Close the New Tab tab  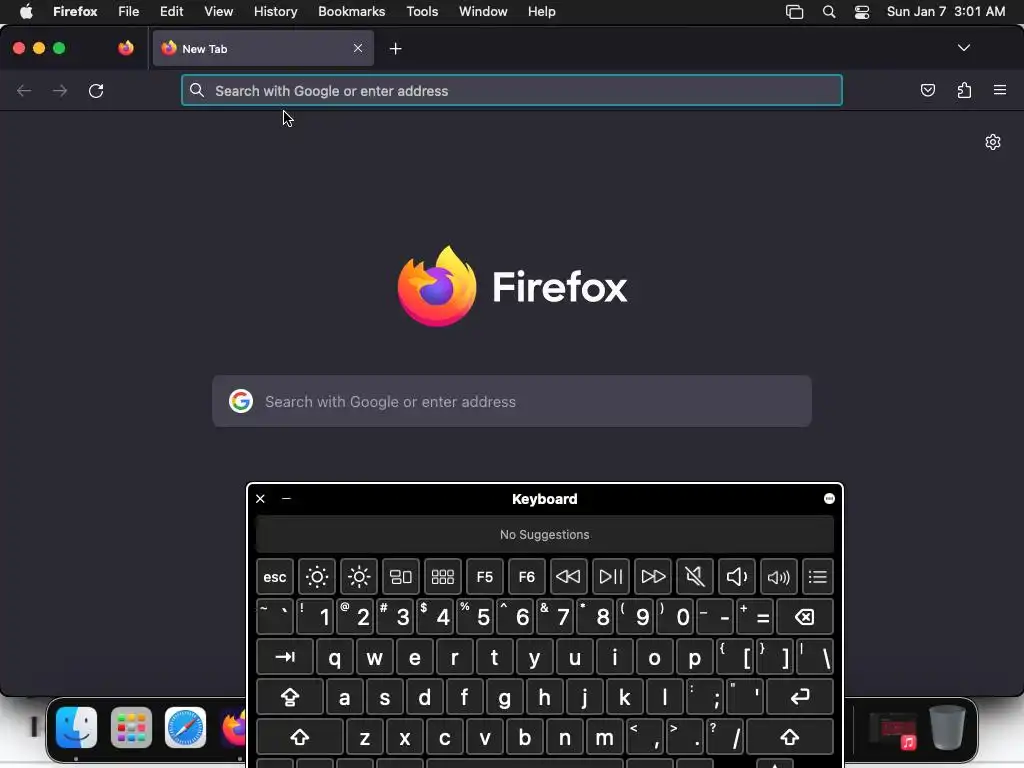click(358, 48)
